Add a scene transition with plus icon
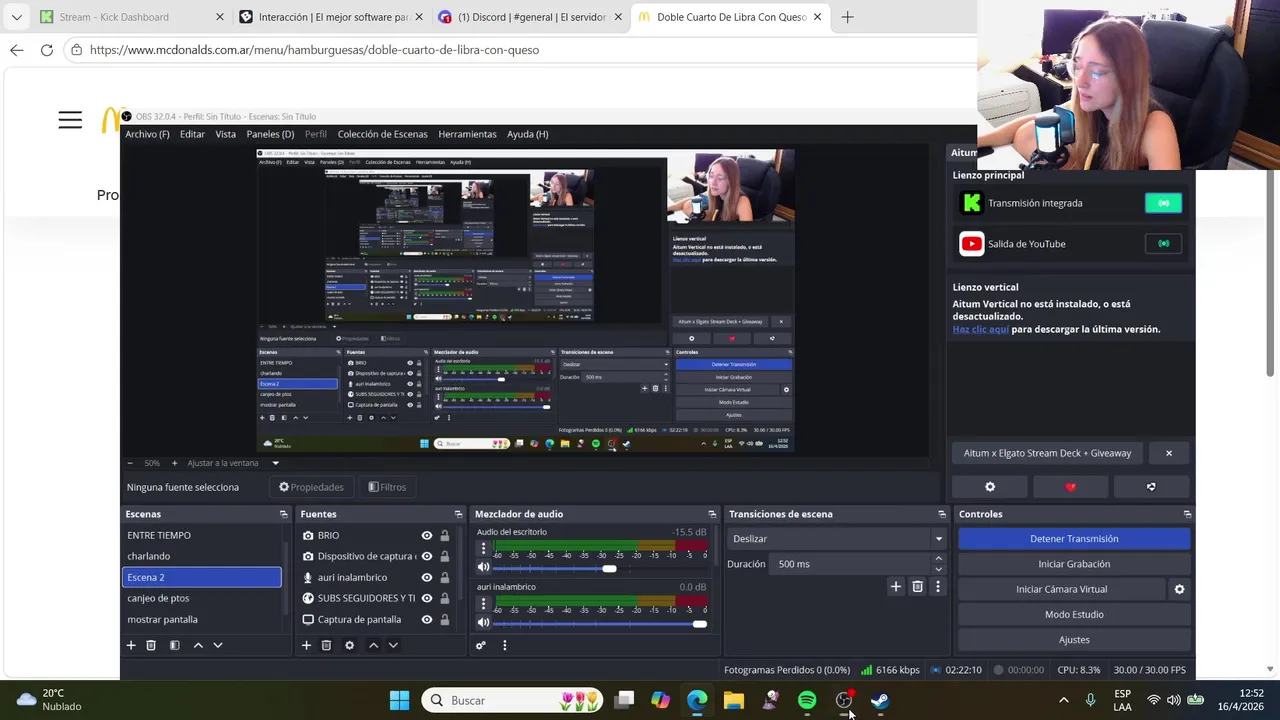1280x720 pixels. tap(896, 587)
